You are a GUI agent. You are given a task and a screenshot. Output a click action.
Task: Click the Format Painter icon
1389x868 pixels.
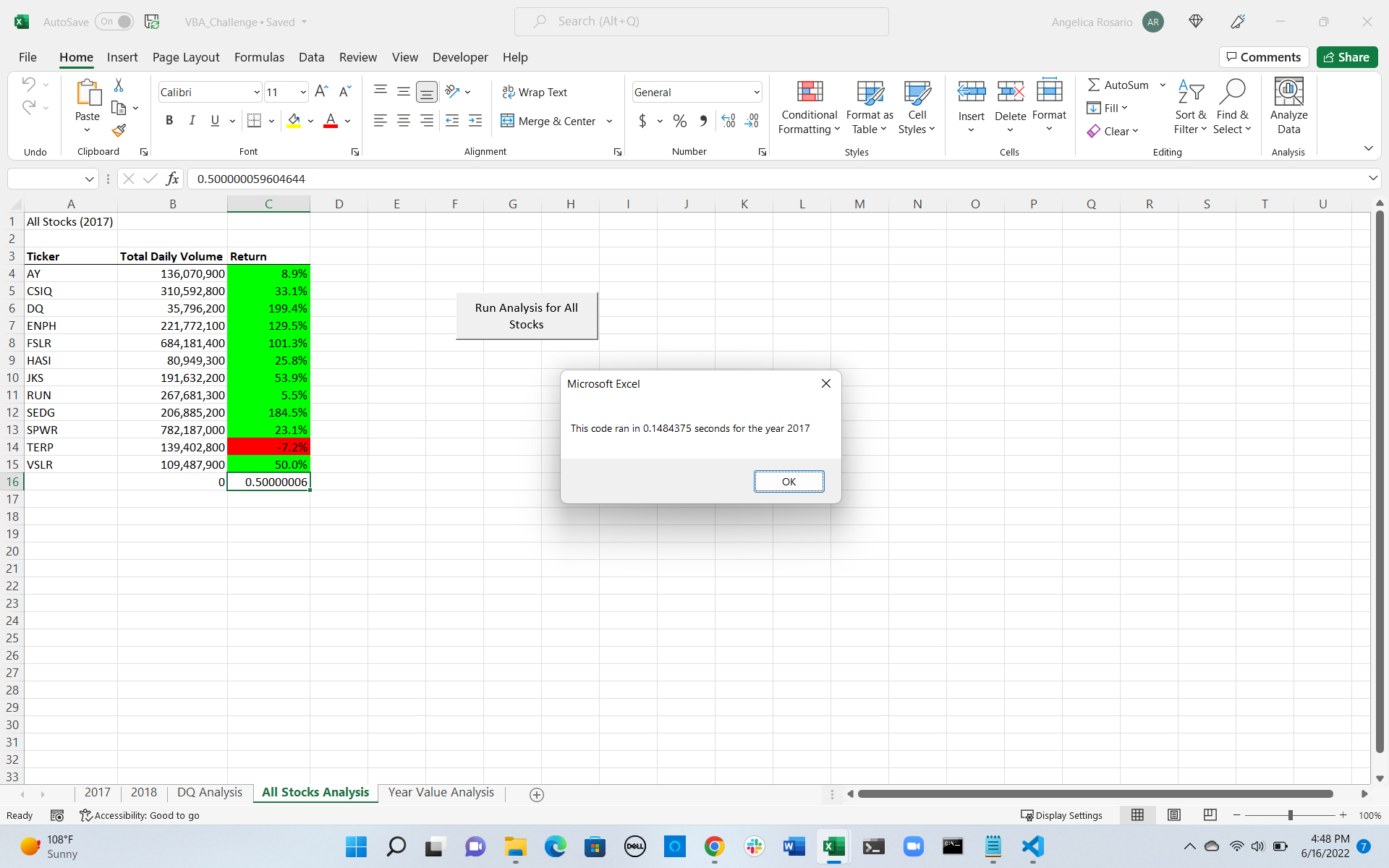coord(119,130)
